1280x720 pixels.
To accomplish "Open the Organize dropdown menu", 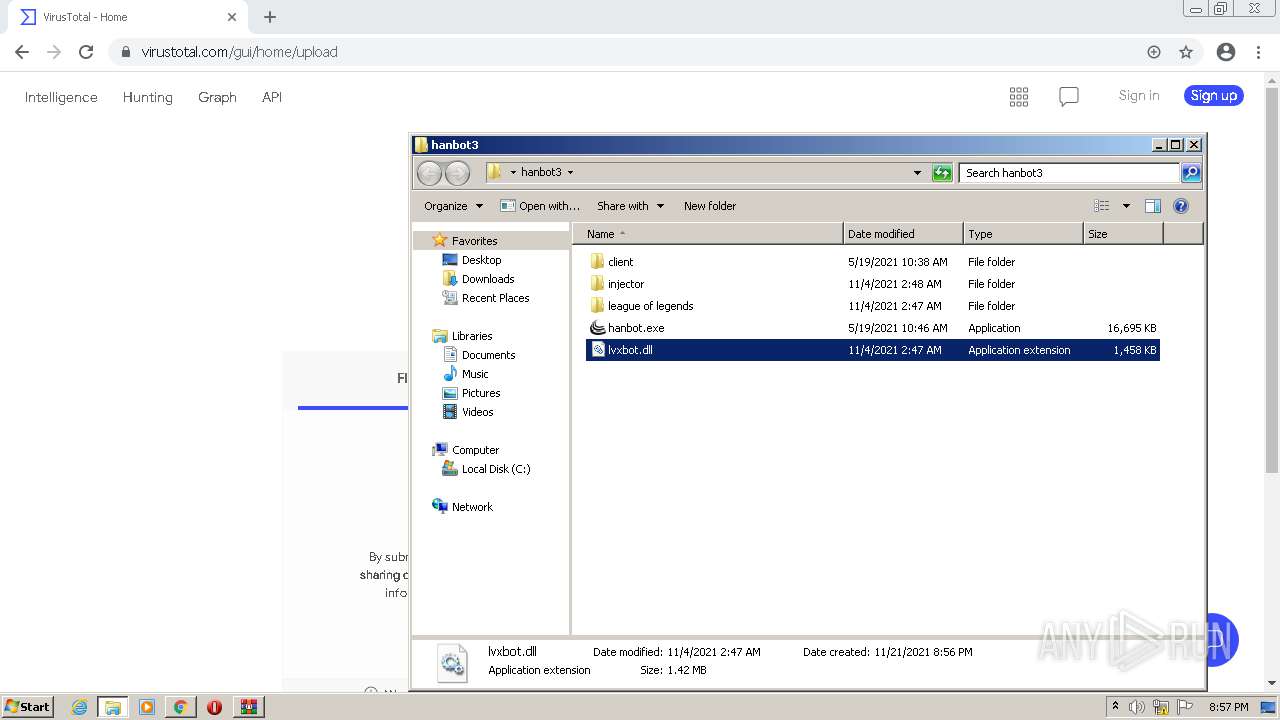I will tap(454, 206).
